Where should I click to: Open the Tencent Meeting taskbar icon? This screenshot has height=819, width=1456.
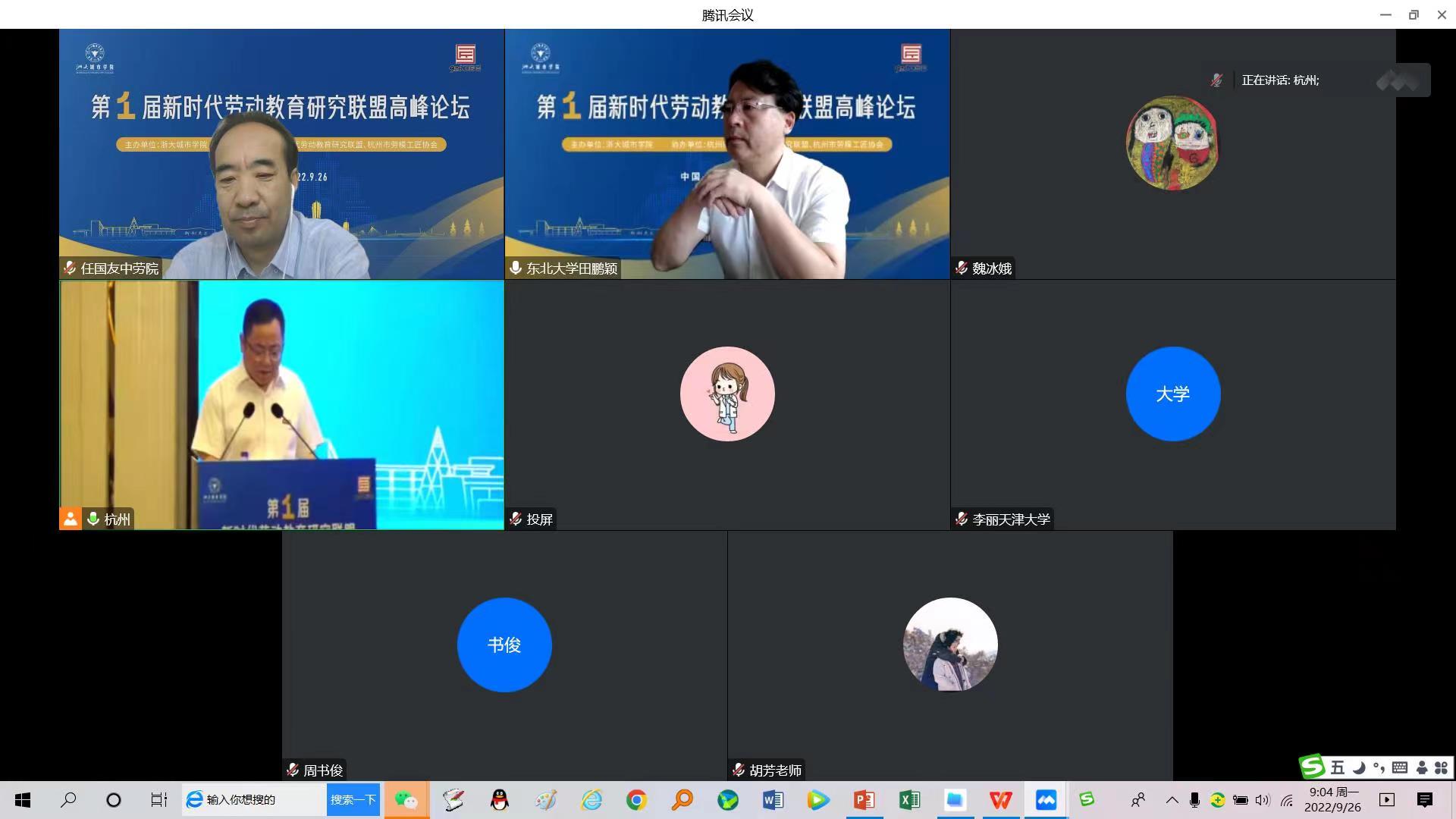pyautogui.click(x=1046, y=800)
